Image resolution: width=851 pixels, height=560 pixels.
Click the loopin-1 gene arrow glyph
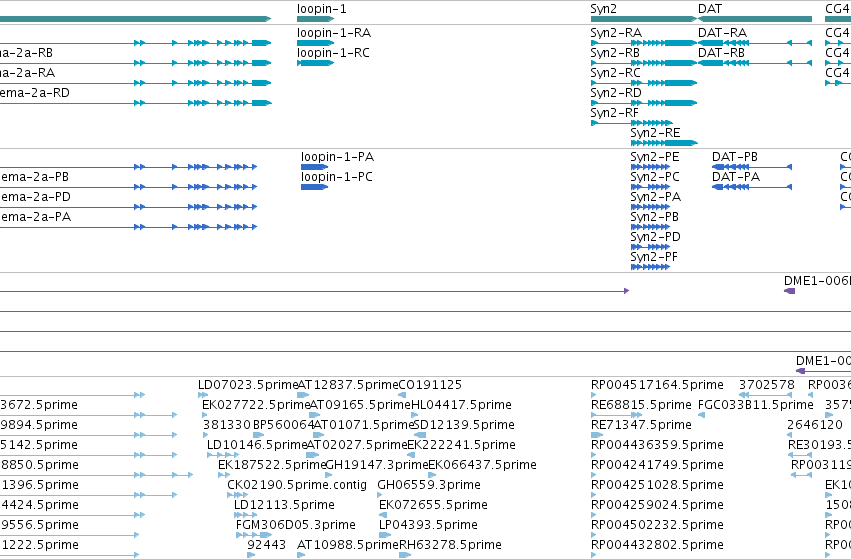(x=316, y=19)
